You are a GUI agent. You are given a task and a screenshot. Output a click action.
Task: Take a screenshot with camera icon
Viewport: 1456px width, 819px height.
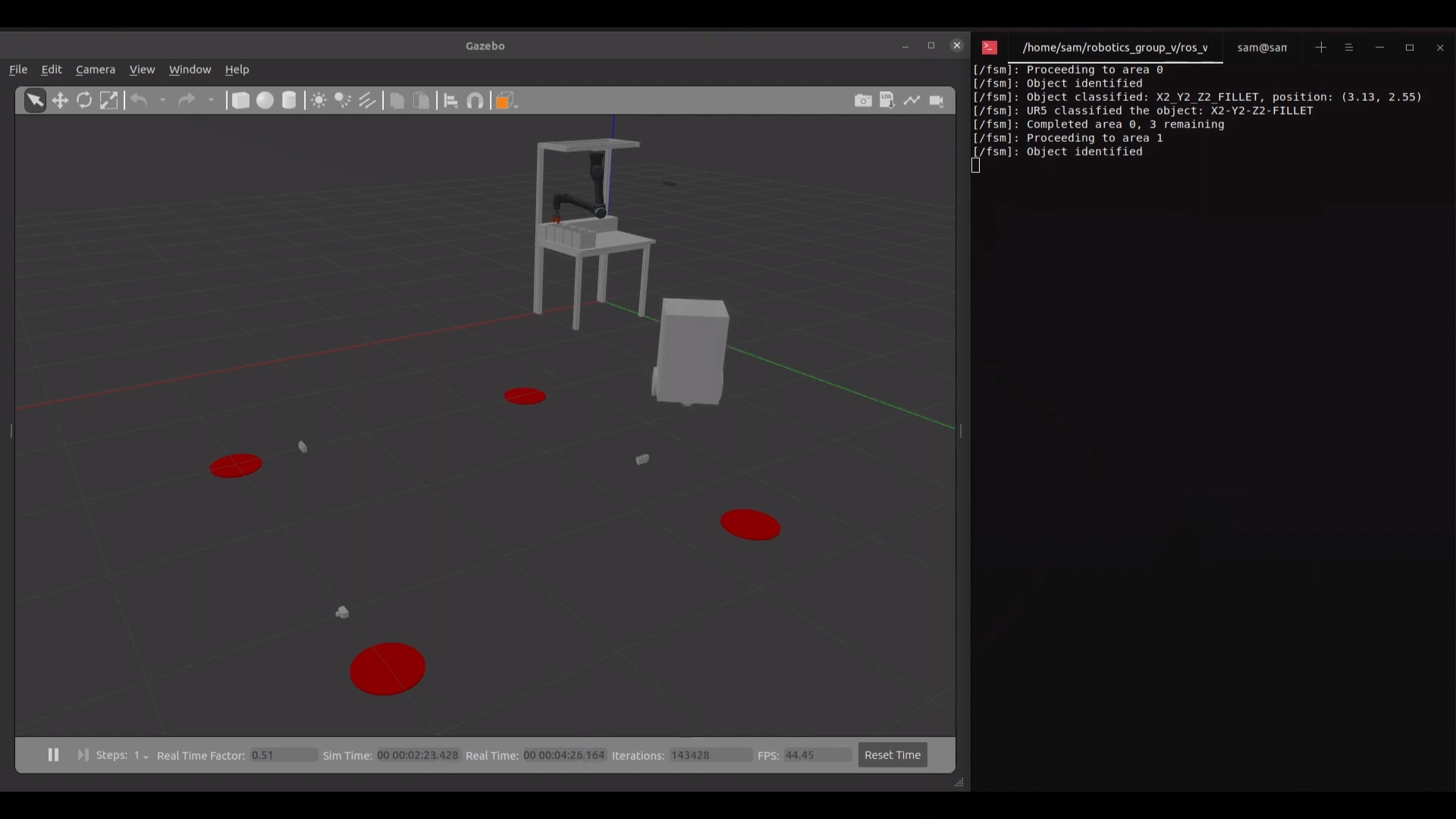(x=862, y=100)
